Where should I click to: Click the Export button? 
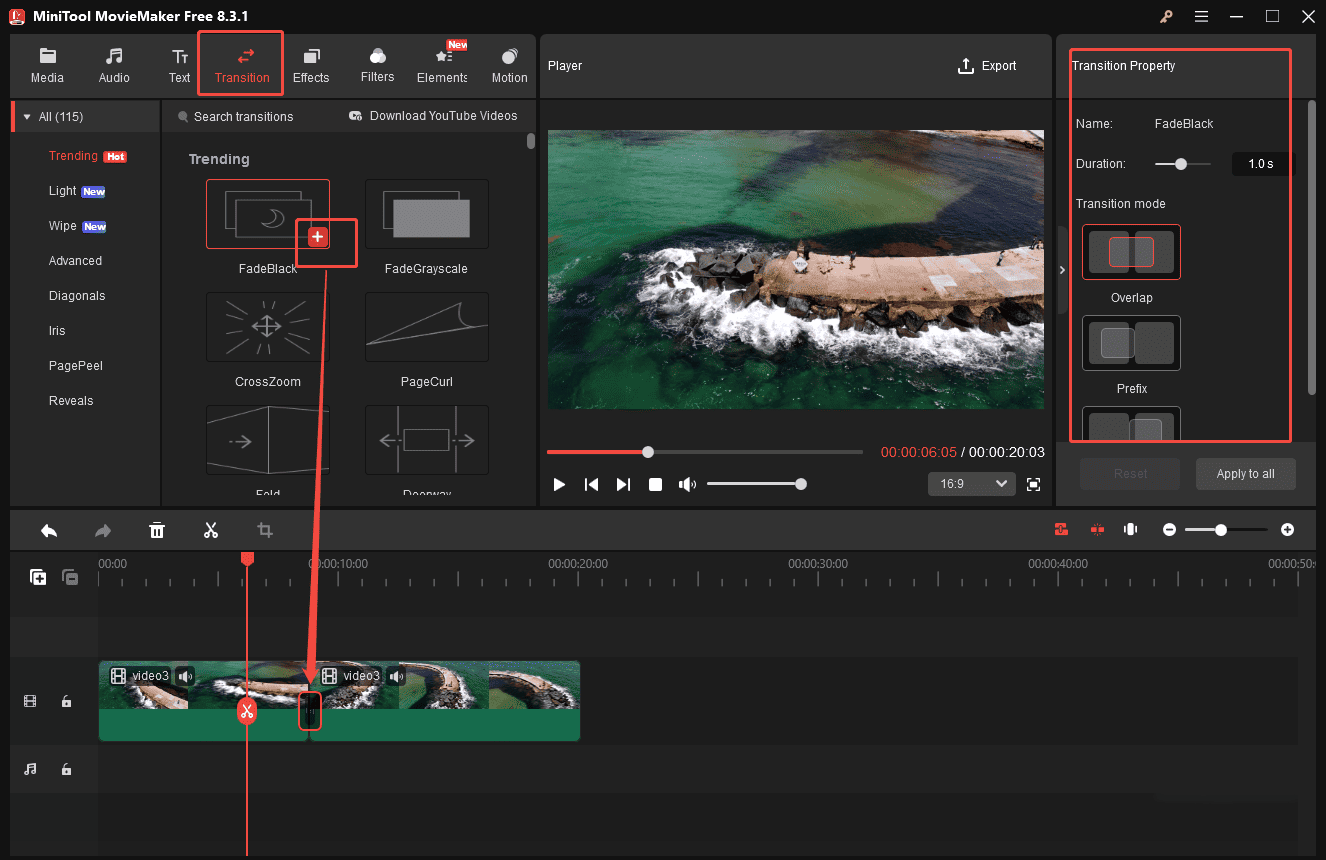[x=987, y=65]
